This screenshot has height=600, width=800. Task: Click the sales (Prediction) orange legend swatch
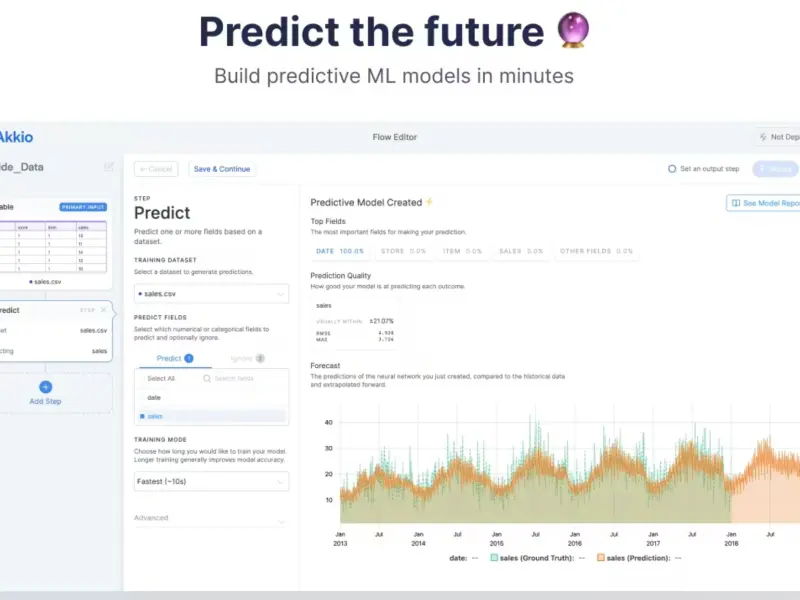click(x=601, y=558)
